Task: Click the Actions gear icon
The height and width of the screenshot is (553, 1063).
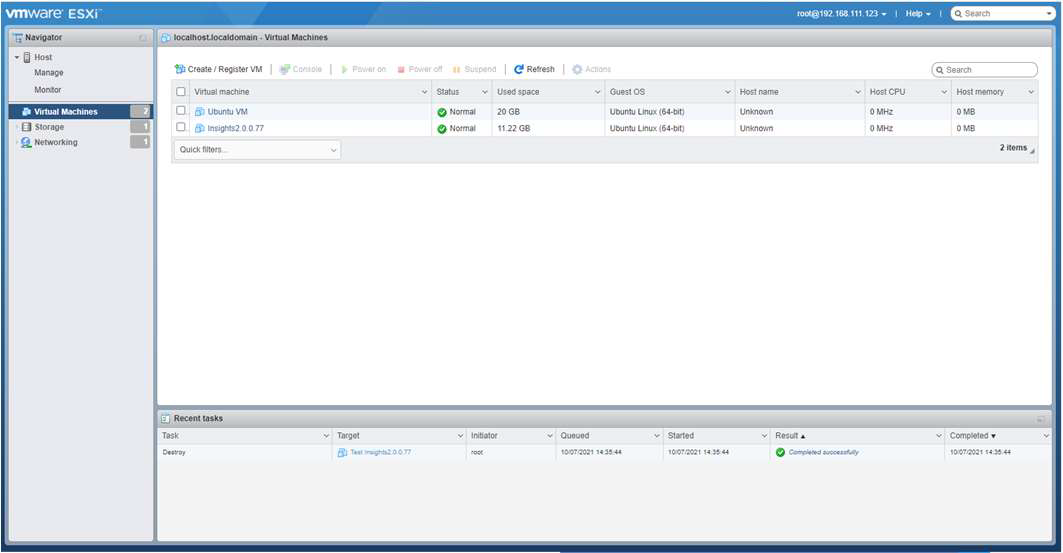Action: pyautogui.click(x=577, y=69)
